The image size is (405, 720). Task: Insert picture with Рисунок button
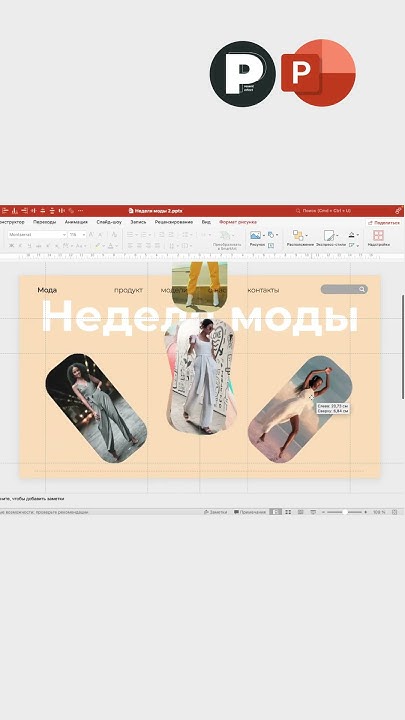[257, 240]
